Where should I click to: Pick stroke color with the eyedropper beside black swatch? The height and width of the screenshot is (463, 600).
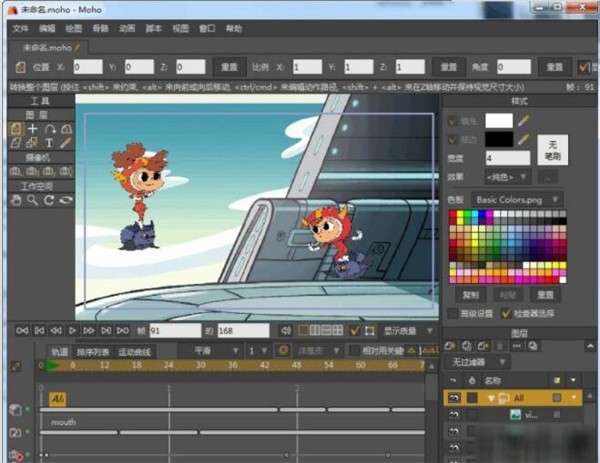[x=523, y=139]
